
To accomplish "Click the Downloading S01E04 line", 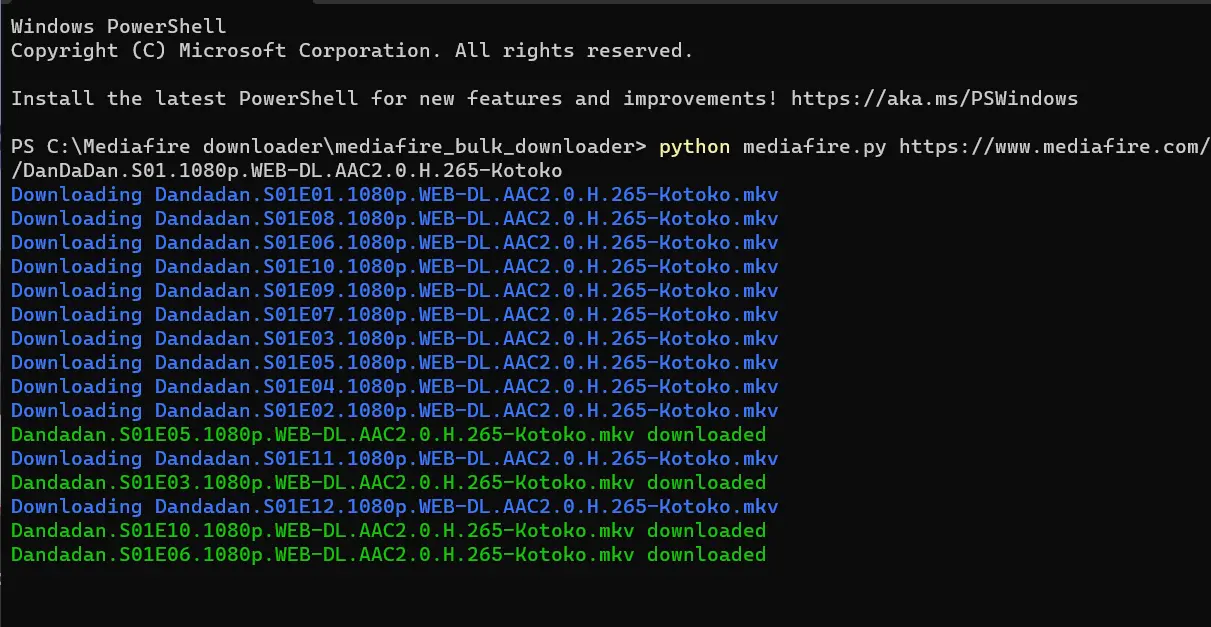I will click(x=395, y=387).
